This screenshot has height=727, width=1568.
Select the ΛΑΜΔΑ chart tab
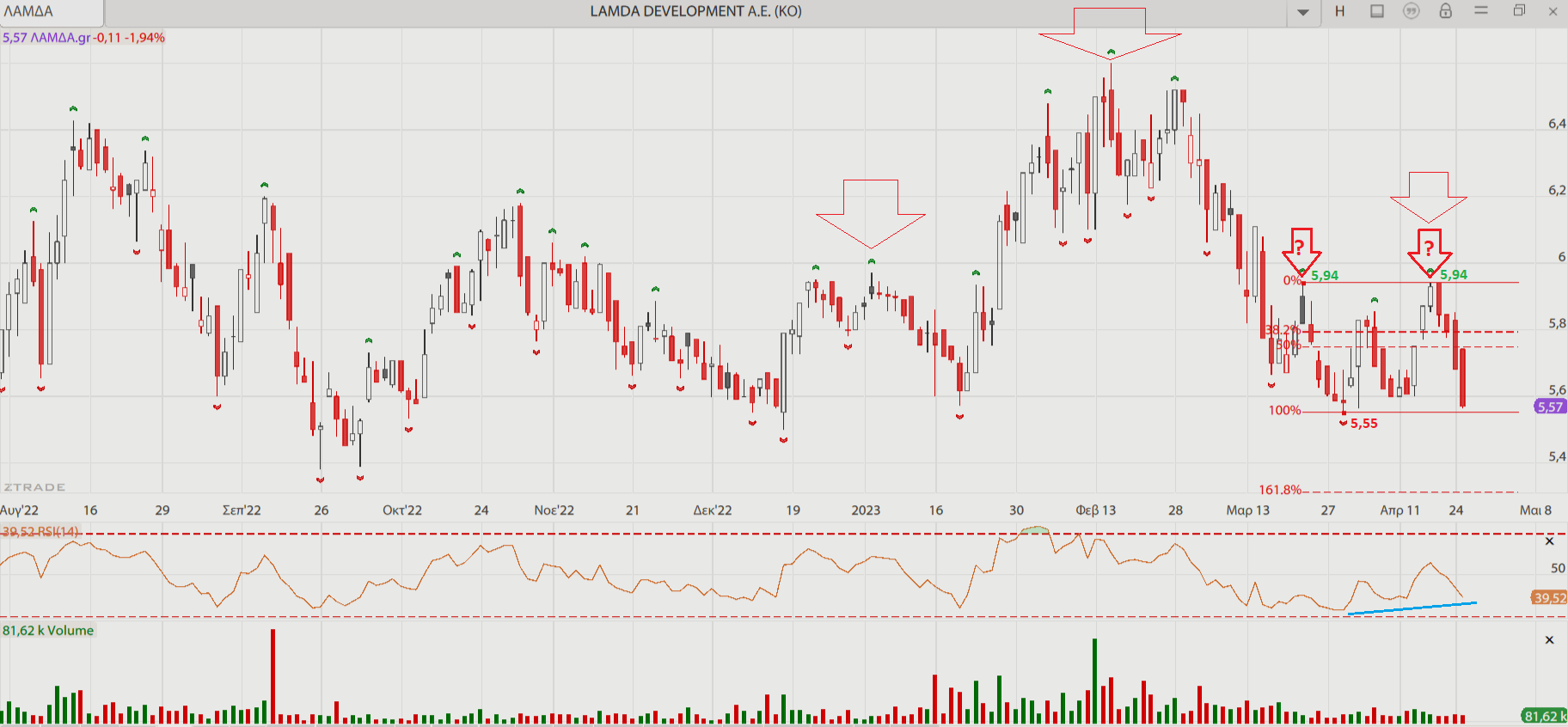point(52,12)
